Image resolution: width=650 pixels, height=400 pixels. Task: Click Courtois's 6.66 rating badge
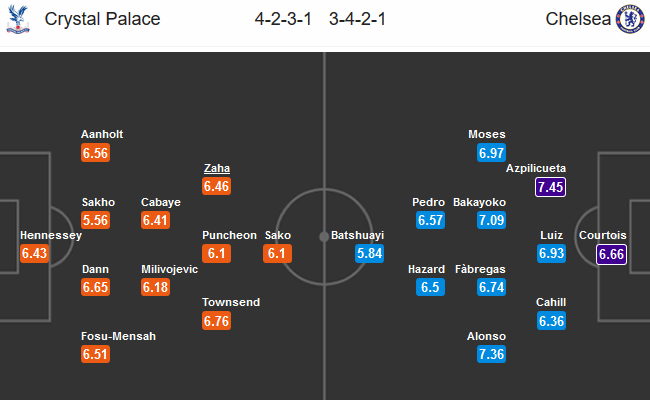(611, 254)
